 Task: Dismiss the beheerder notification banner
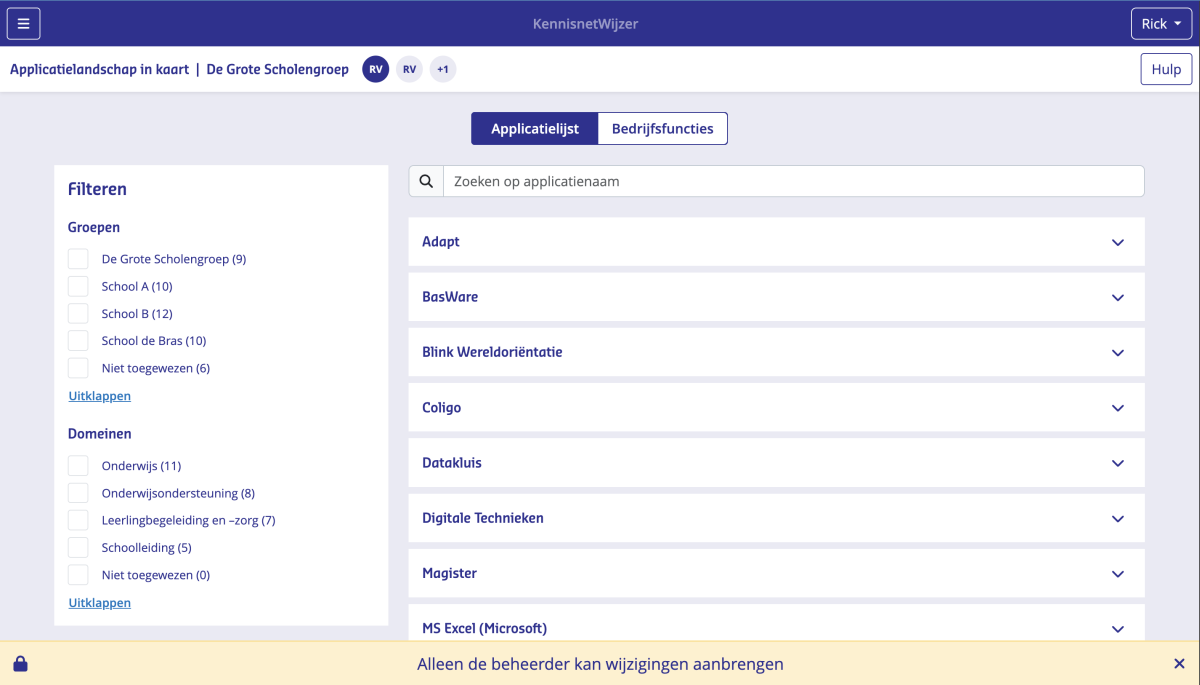point(1179,664)
